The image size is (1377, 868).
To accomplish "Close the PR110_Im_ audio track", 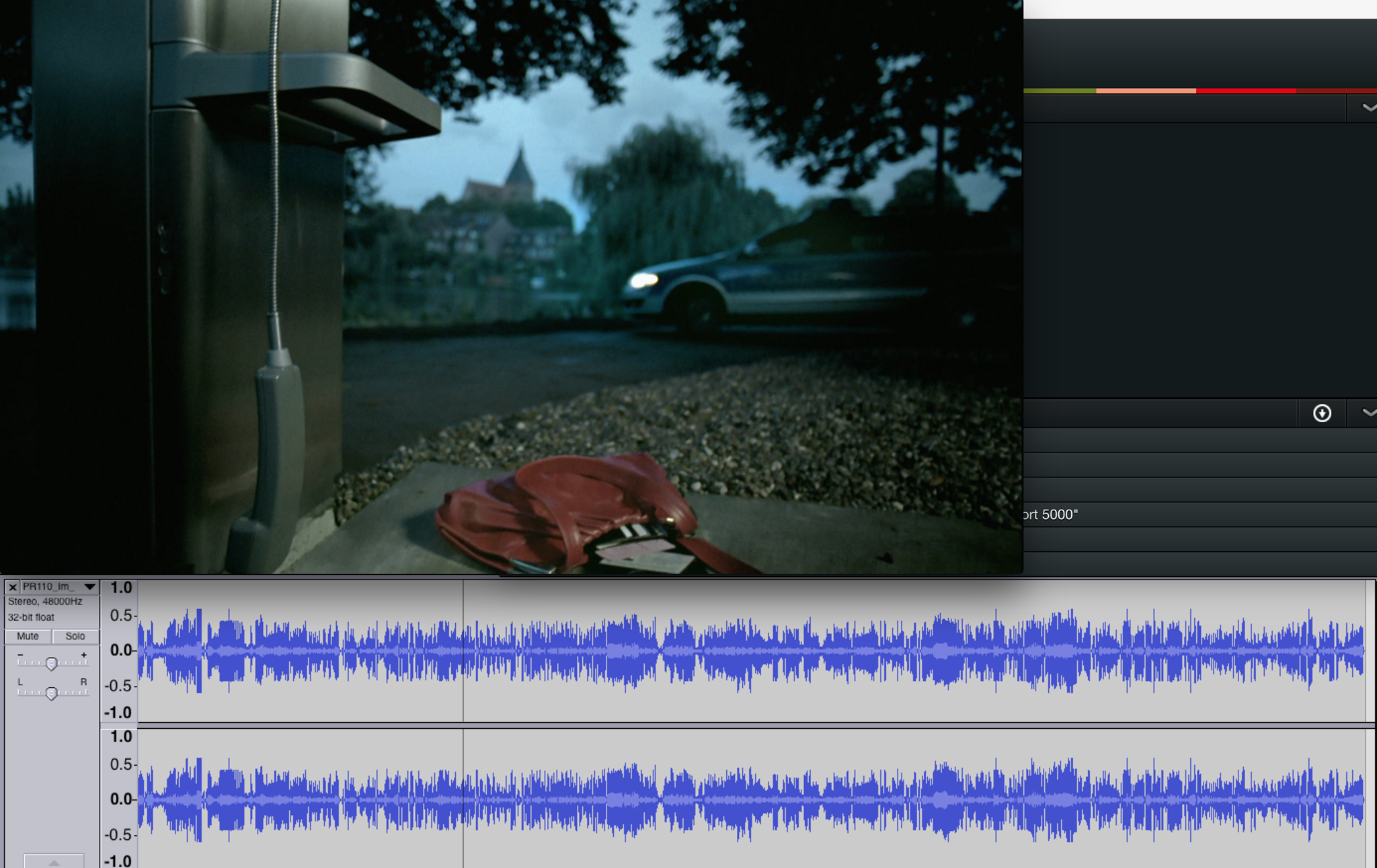I will [12, 587].
